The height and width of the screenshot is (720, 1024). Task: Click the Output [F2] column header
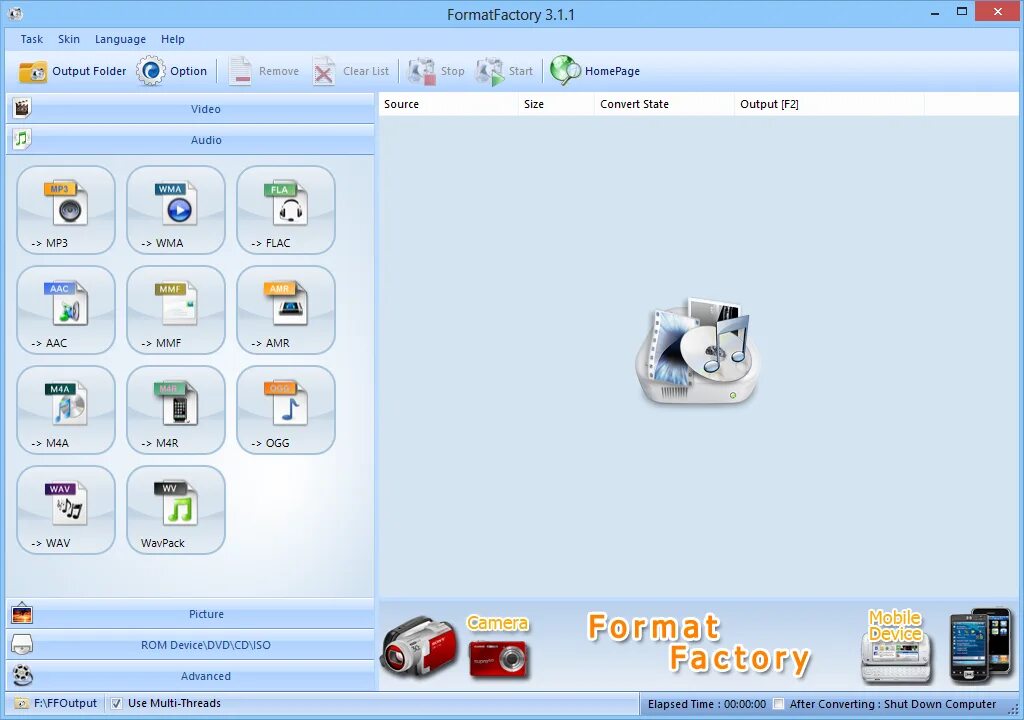point(829,104)
